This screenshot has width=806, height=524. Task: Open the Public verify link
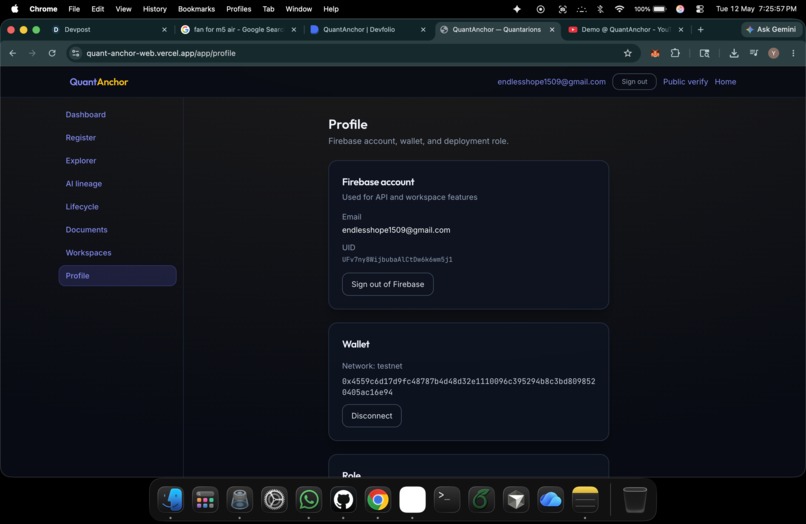click(x=685, y=82)
